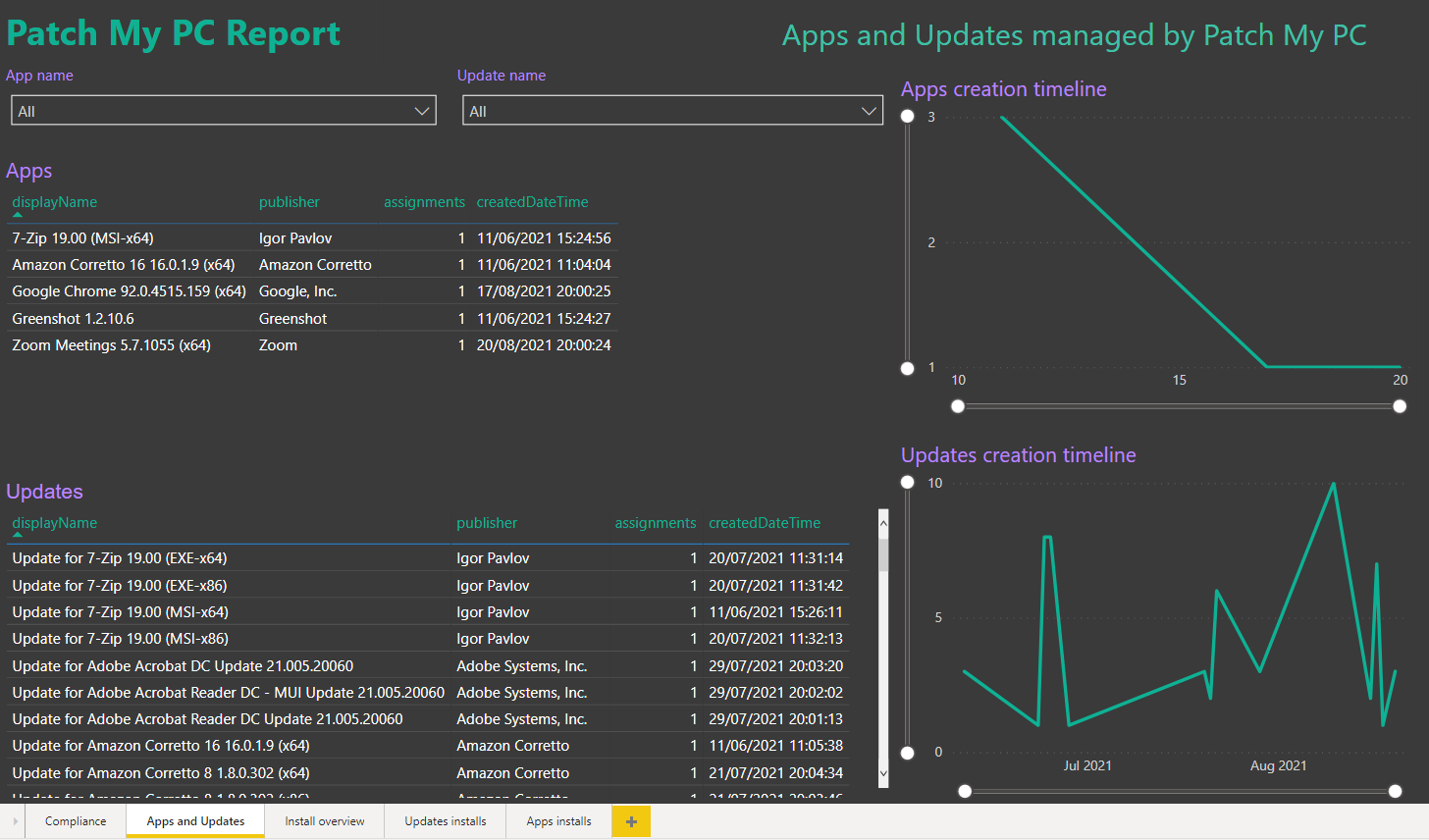Image resolution: width=1429 pixels, height=840 pixels.
Task: Sort Apps table by createdDateTime header
Action: click(533, 202)
